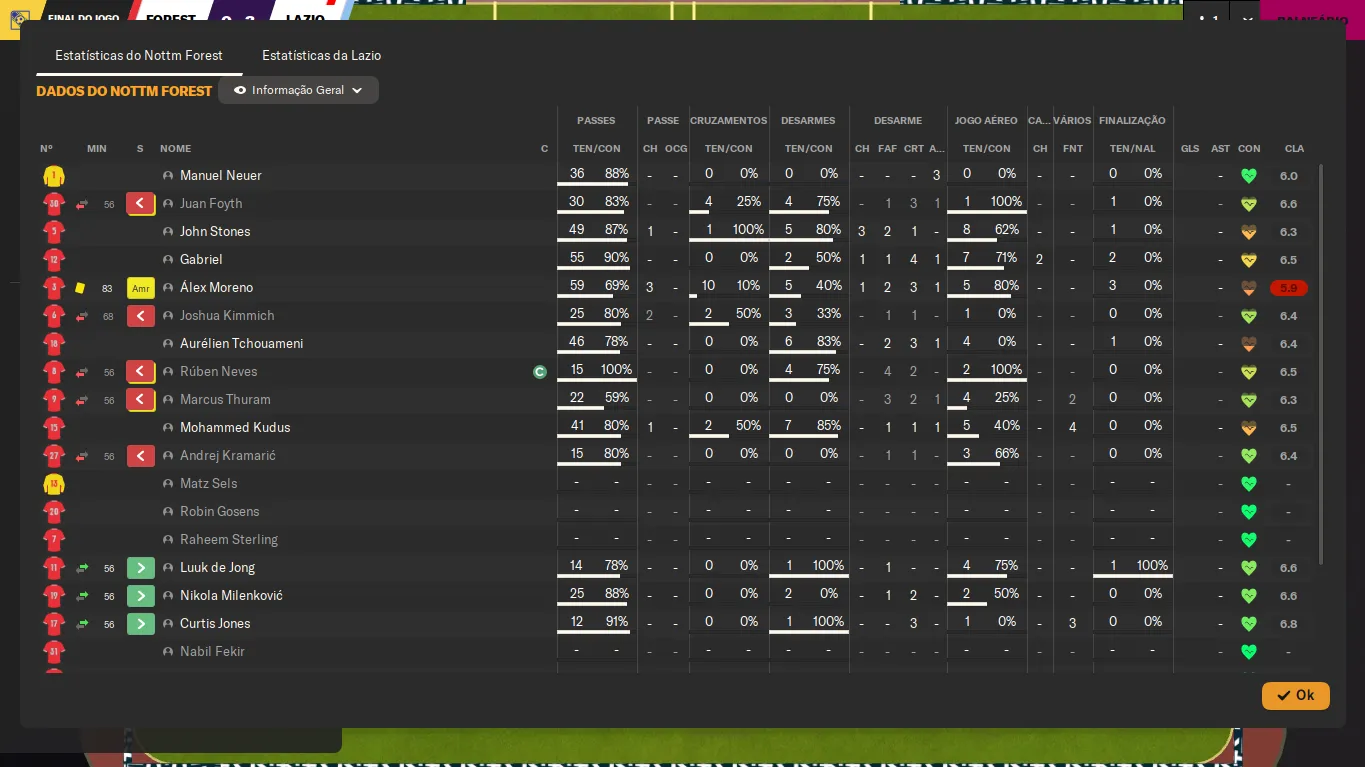Open Mohammed Kudus' player profile link
Image resolution: width=1365 pixels, height=767 pixels.
coord(235,428)
